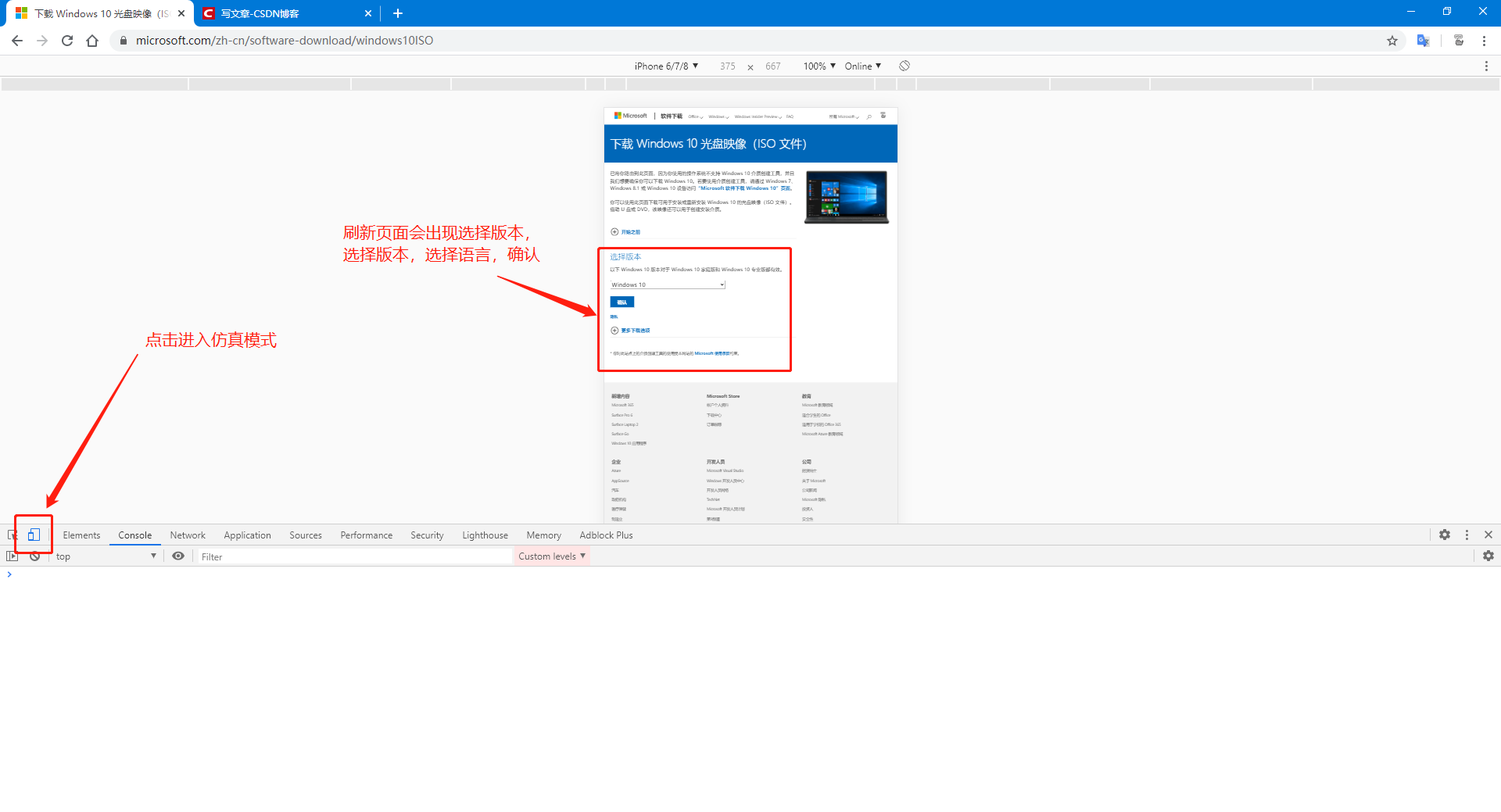Expand the 开始之前 section
Image resolution: width=1501 pixels, height=812 pixels.
[625, 232]
